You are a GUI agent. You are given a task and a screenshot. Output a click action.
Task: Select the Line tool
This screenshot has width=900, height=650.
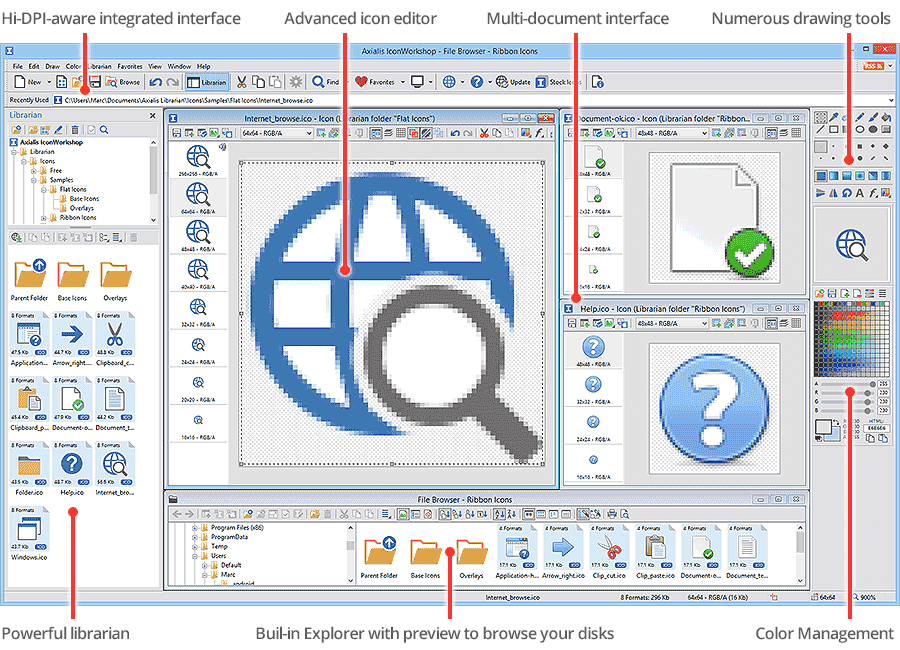pos(819,130)
